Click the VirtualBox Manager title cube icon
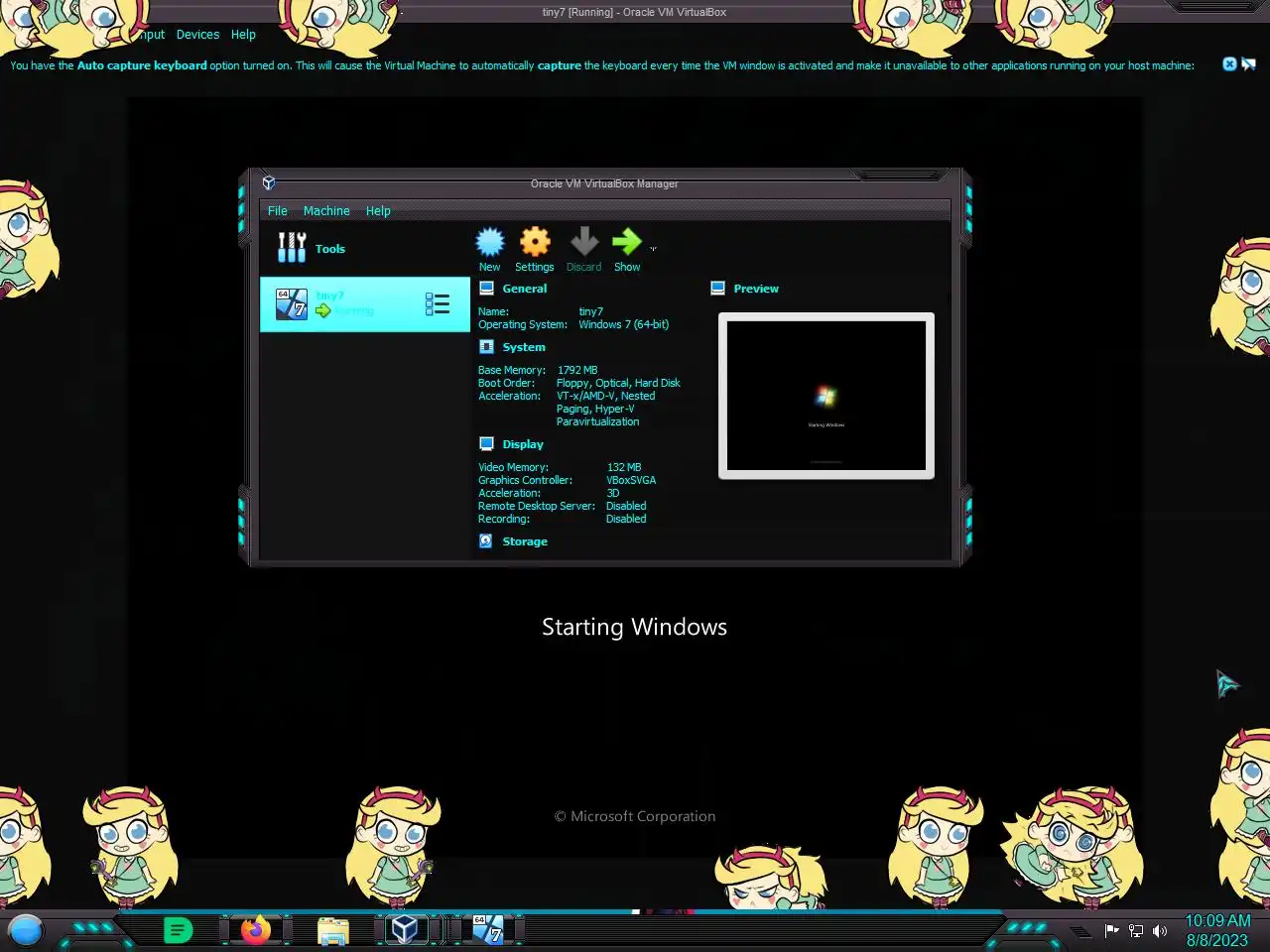The width and height of the screenshot is (1270, 952). [269, 183]
